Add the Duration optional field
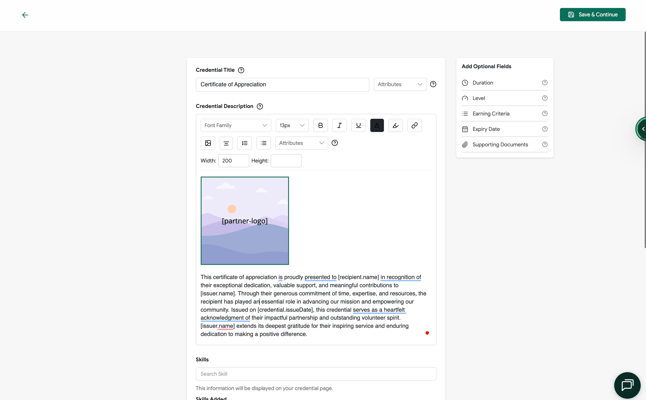 505,83
